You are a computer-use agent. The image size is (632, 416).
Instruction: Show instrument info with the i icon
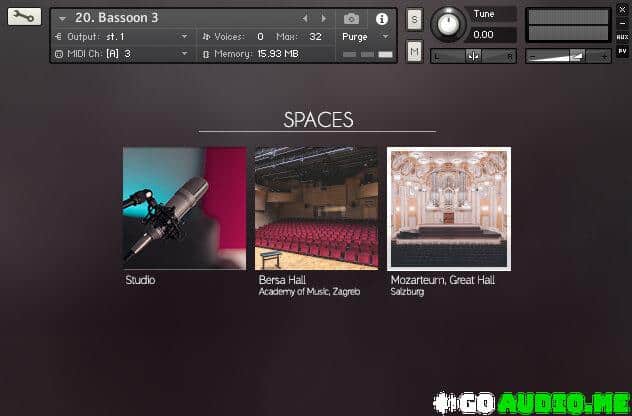point(381,18)
